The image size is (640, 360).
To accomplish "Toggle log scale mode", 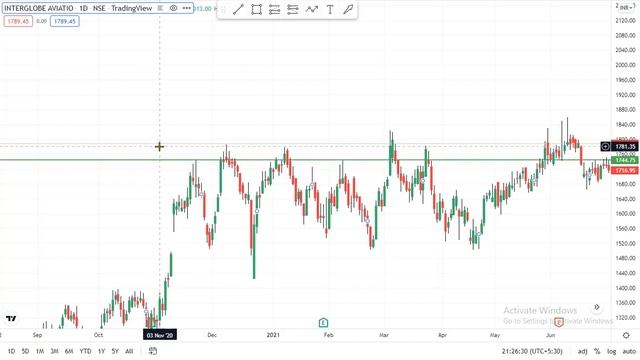I will [611, 351].
